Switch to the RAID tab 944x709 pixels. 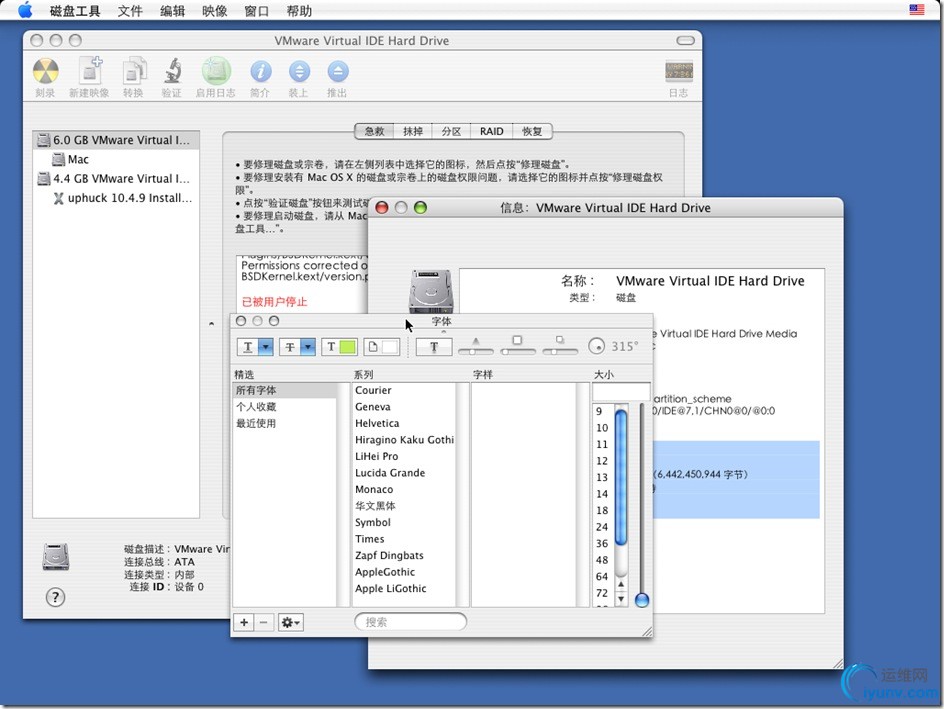pyautogui.click(x=491, y=131)
